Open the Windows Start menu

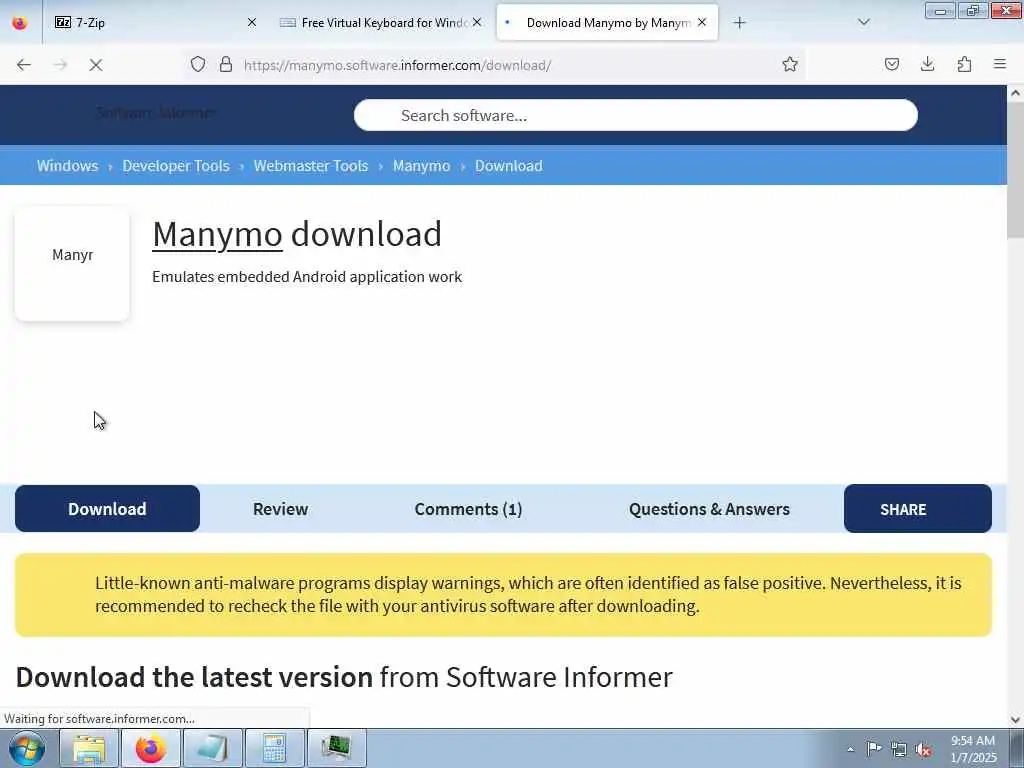(27, 748)
